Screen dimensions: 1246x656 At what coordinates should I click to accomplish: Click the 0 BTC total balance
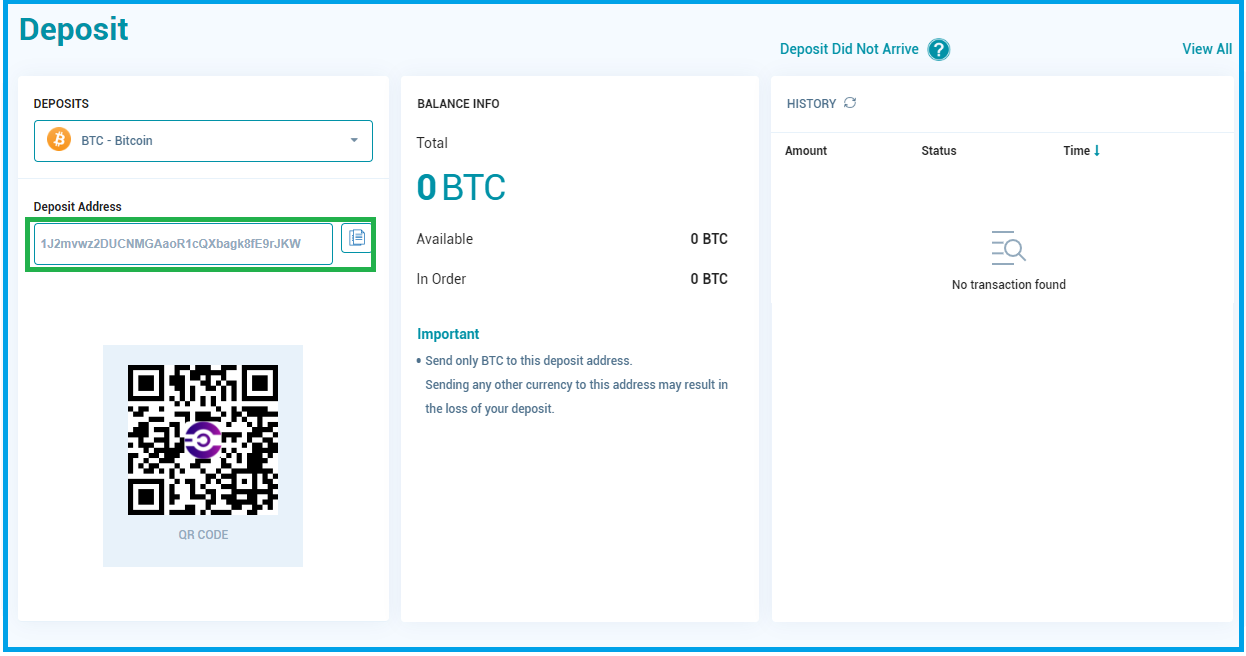coord(461,187)
